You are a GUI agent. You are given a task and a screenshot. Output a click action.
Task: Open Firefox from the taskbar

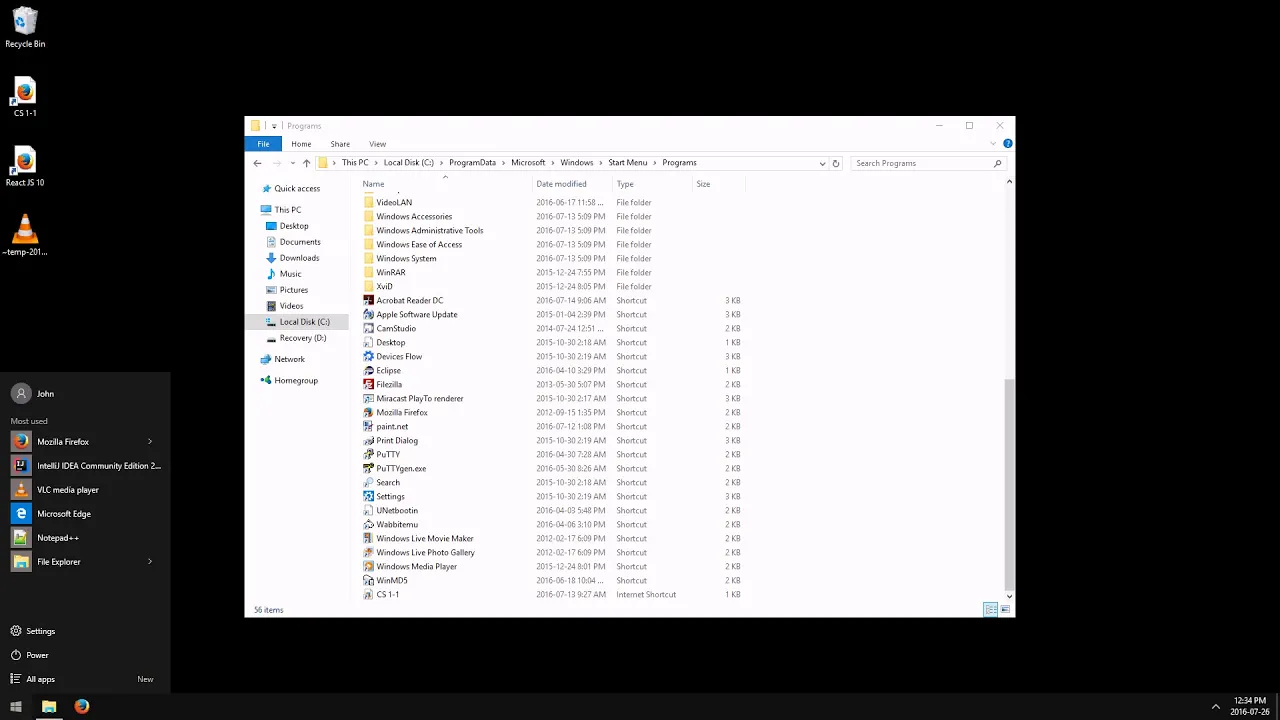click(x=82, y=706)
